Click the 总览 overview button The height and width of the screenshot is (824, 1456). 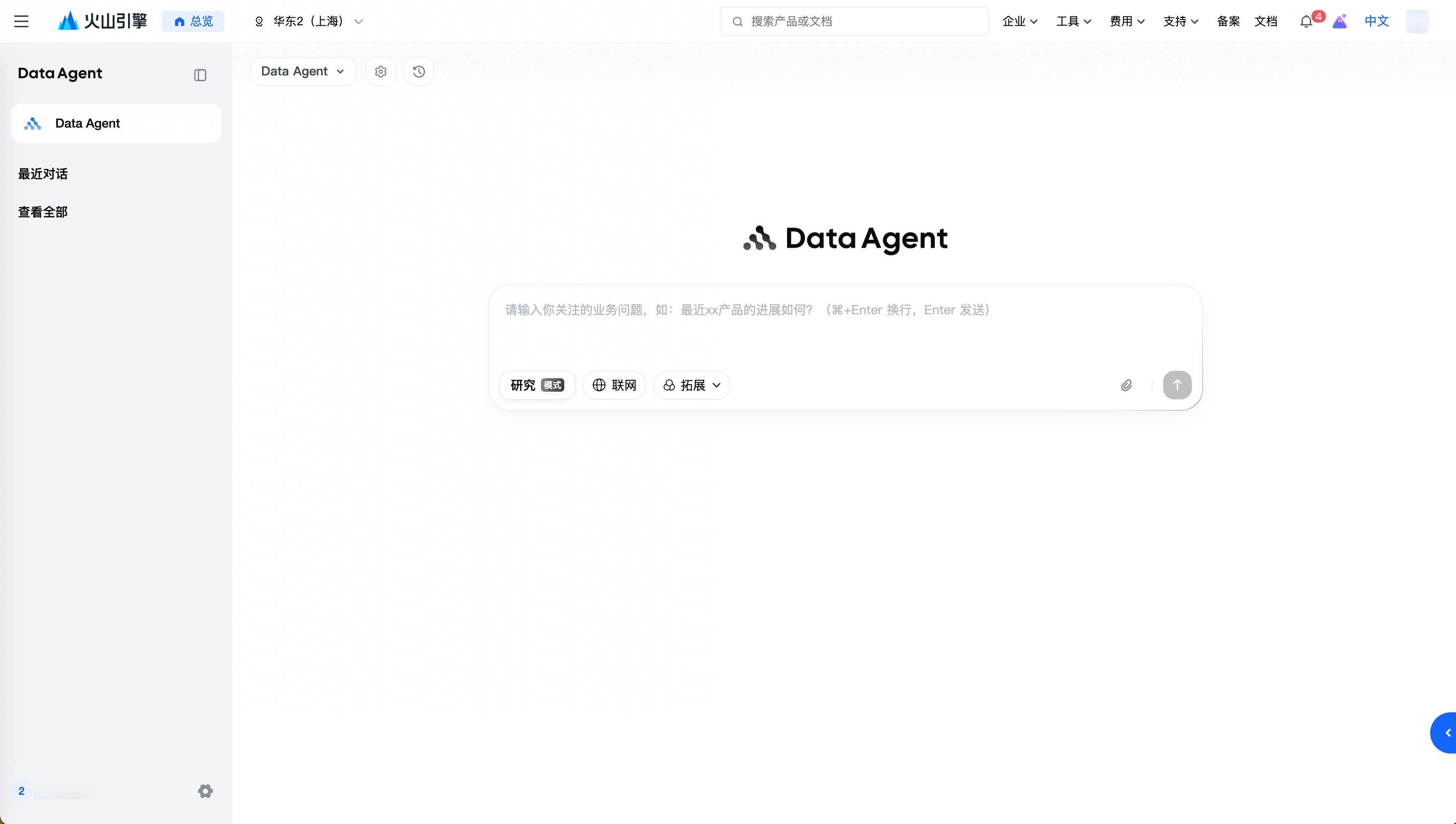pos(193,21)
